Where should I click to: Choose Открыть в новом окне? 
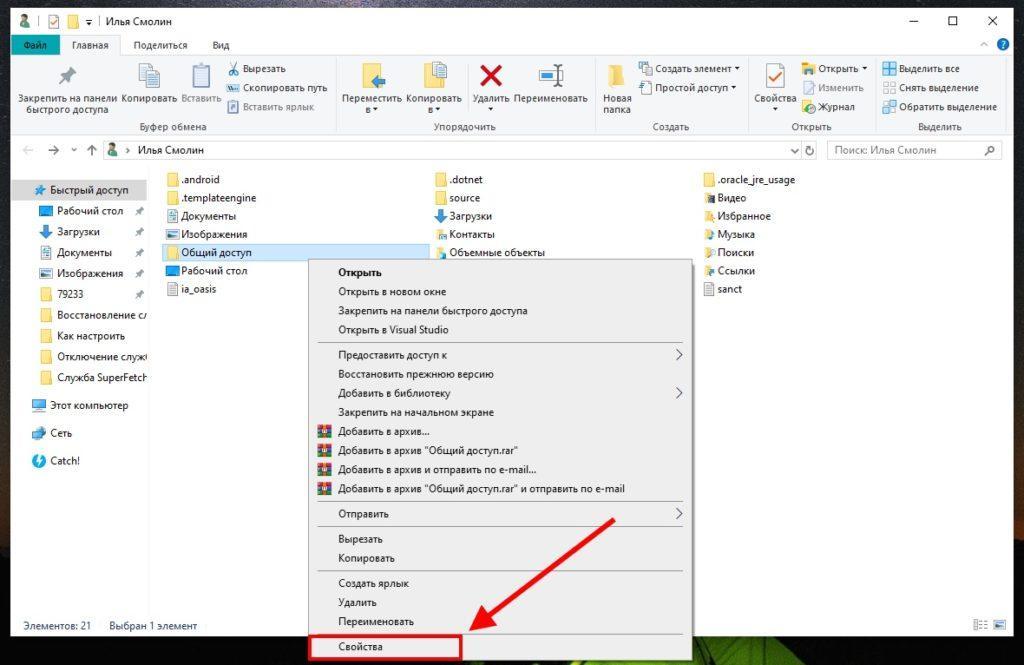coord(500,292)
